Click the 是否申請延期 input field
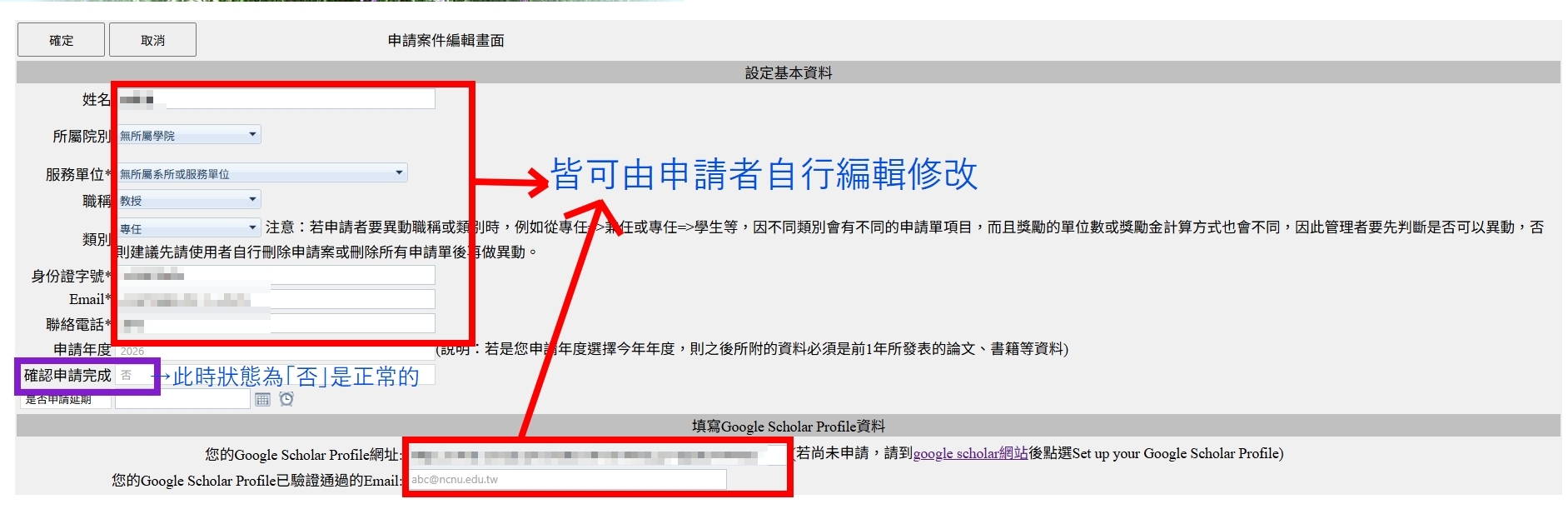 (182, 400)
